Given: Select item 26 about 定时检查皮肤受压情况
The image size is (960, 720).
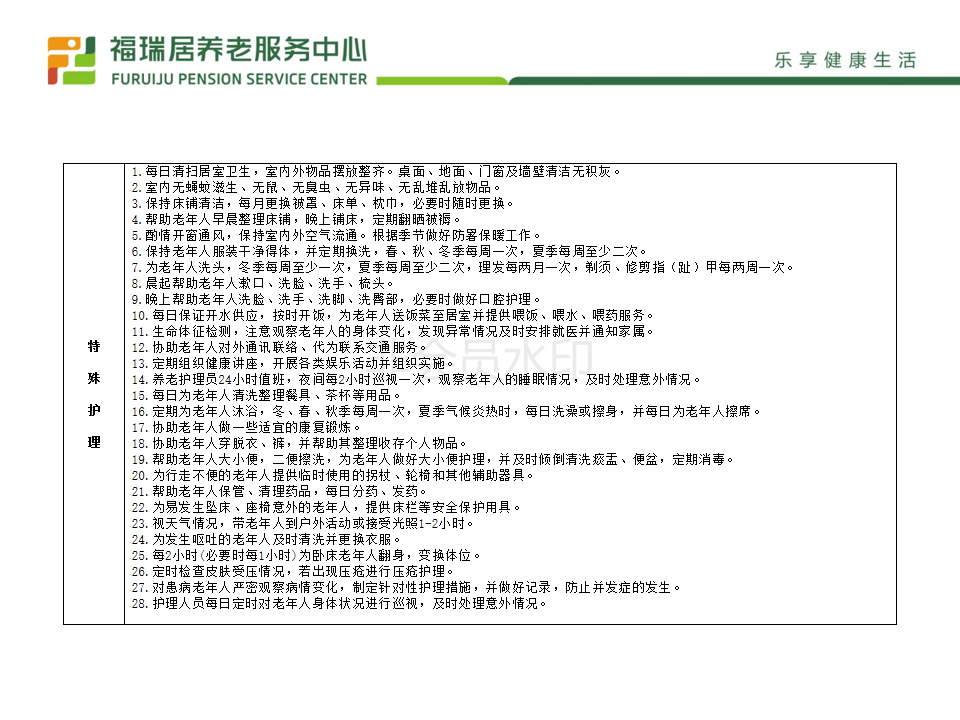Looking at the screenshot, I should pyautogui.click(x=293, y=571).
